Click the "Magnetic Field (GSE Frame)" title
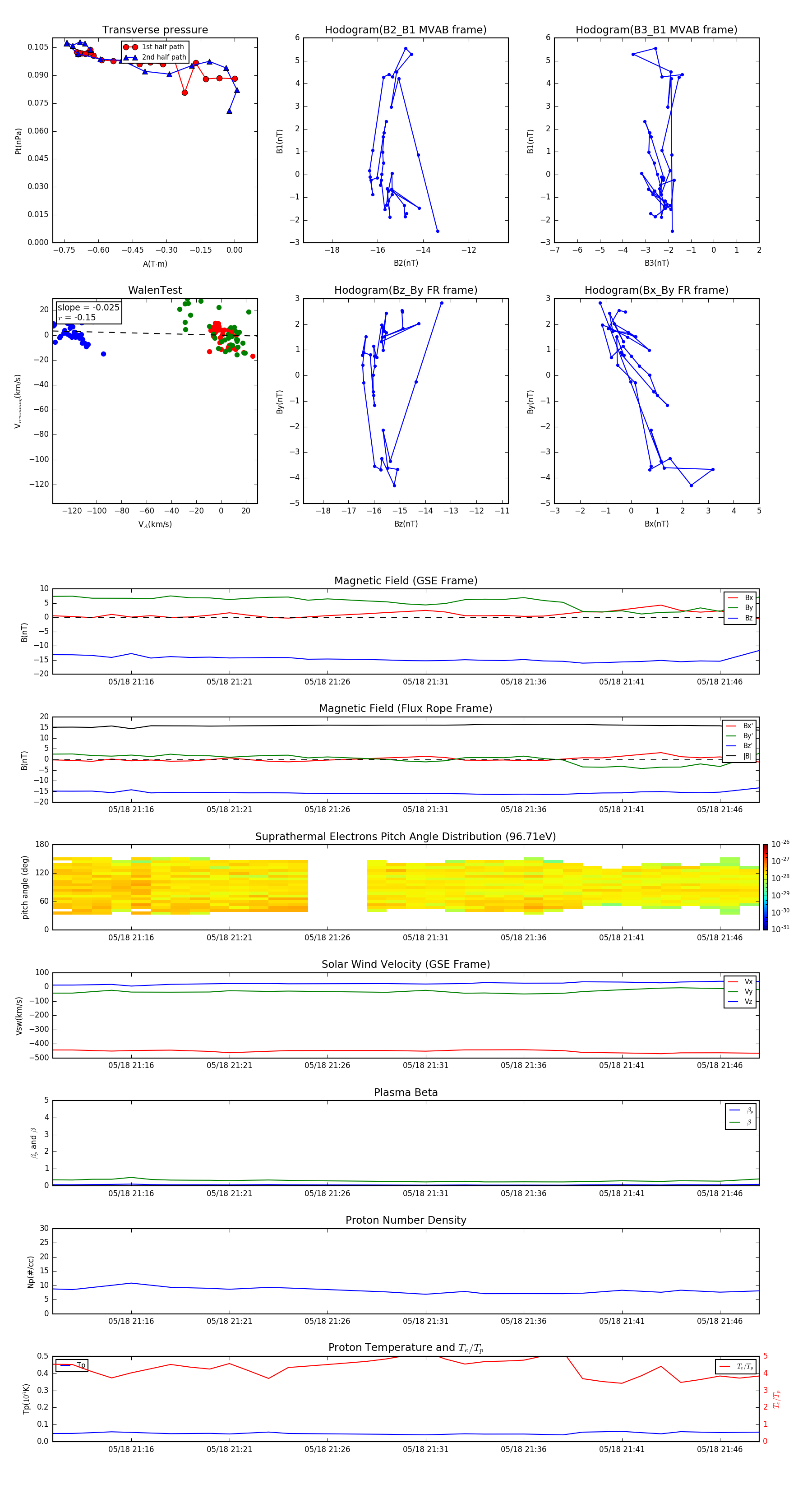This screenshot has width=812, height=1489. coord(406,580)
